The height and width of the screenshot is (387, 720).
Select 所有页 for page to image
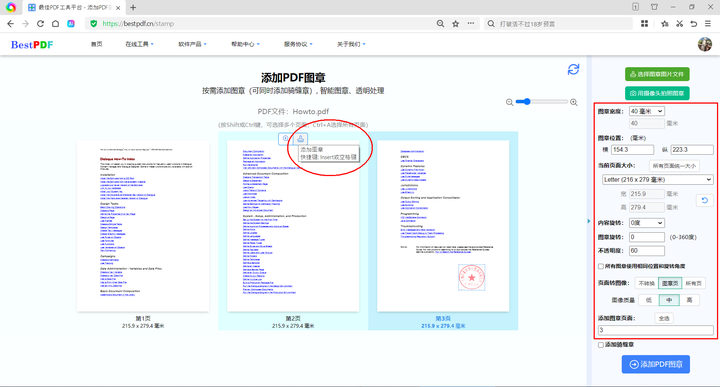click(x=693, y=283)
